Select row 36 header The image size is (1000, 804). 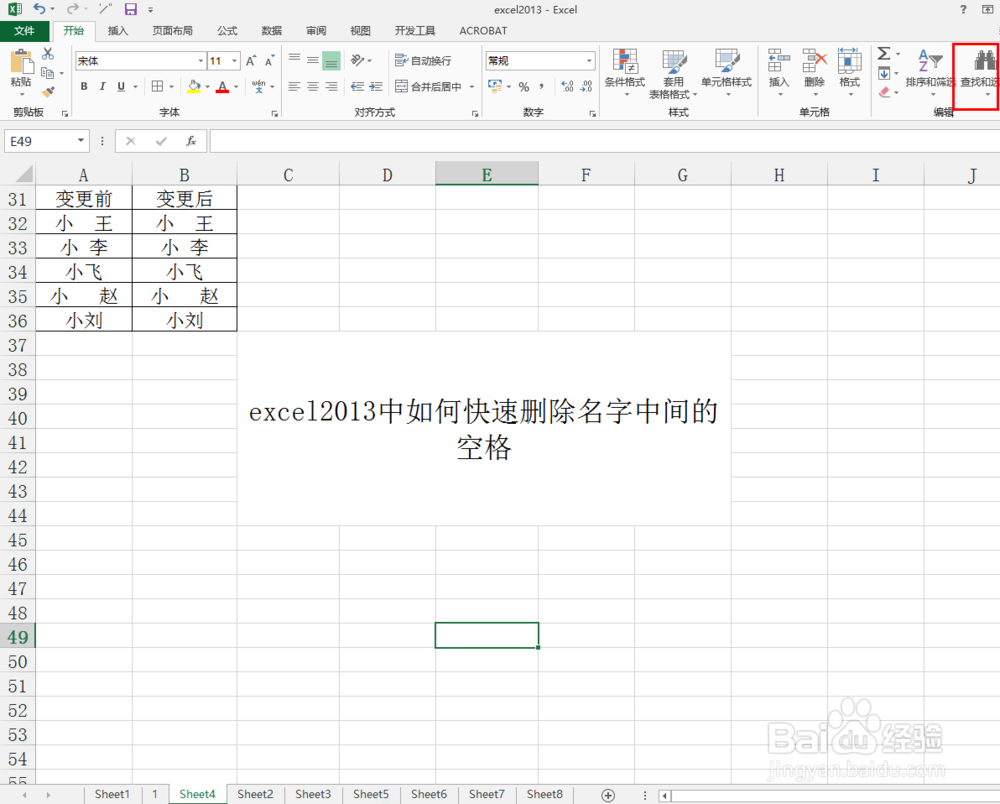coord(18,320)
